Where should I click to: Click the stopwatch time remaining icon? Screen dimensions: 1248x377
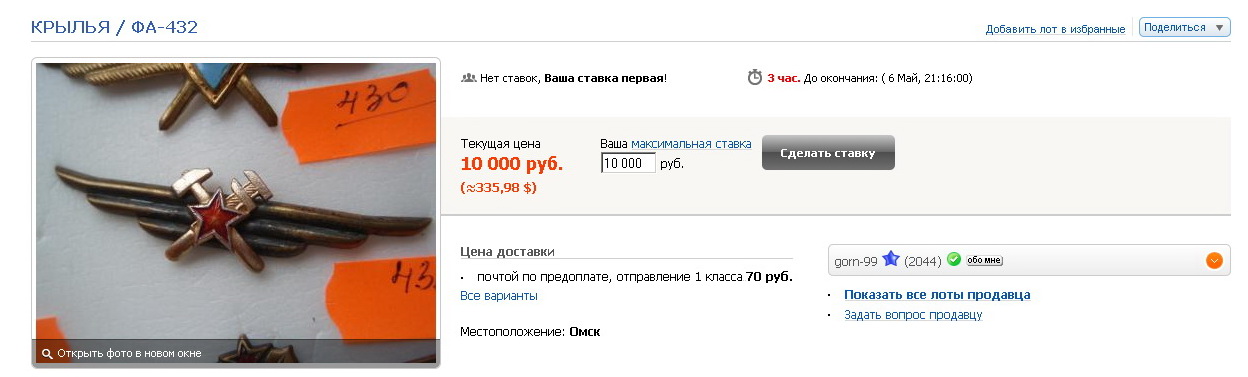[755, 77]
